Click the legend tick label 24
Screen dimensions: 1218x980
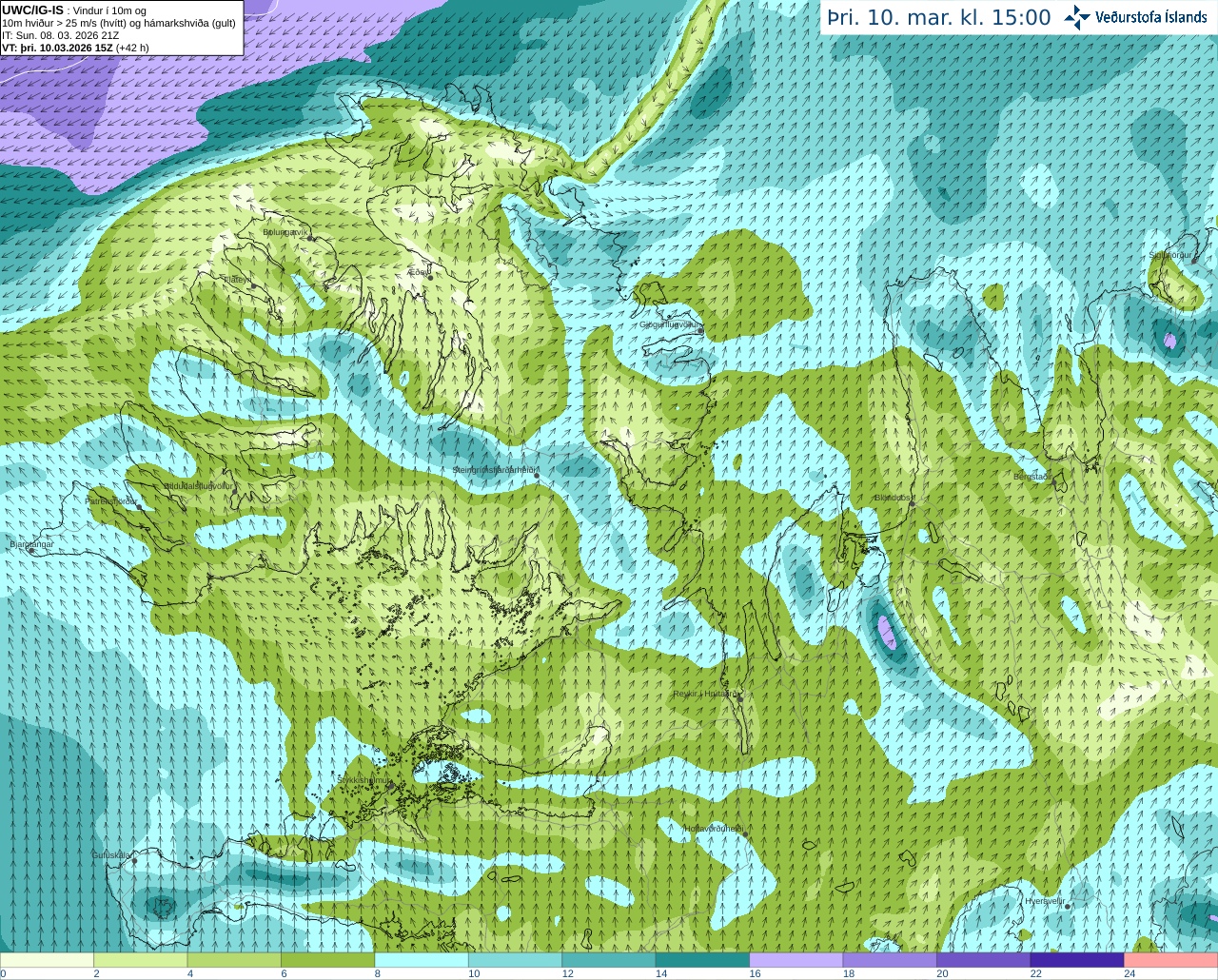(x=1130, y=973)
